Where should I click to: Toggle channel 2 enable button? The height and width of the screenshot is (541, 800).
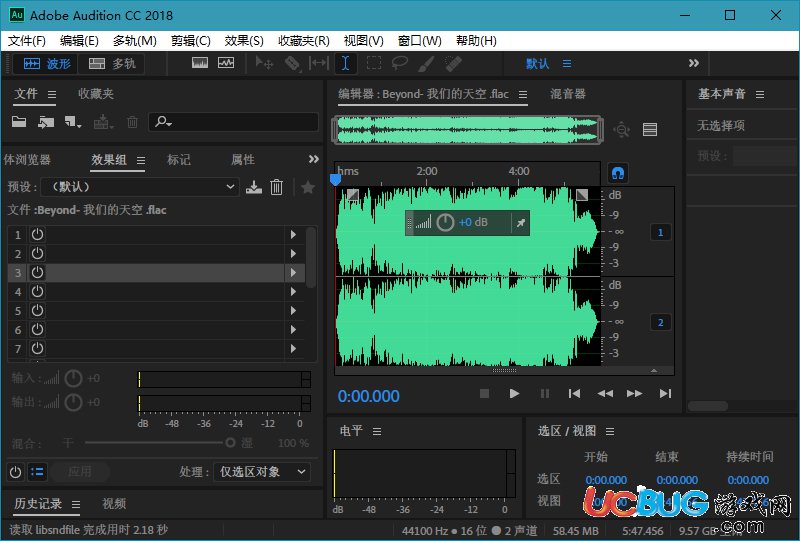[x=660, y=323]
